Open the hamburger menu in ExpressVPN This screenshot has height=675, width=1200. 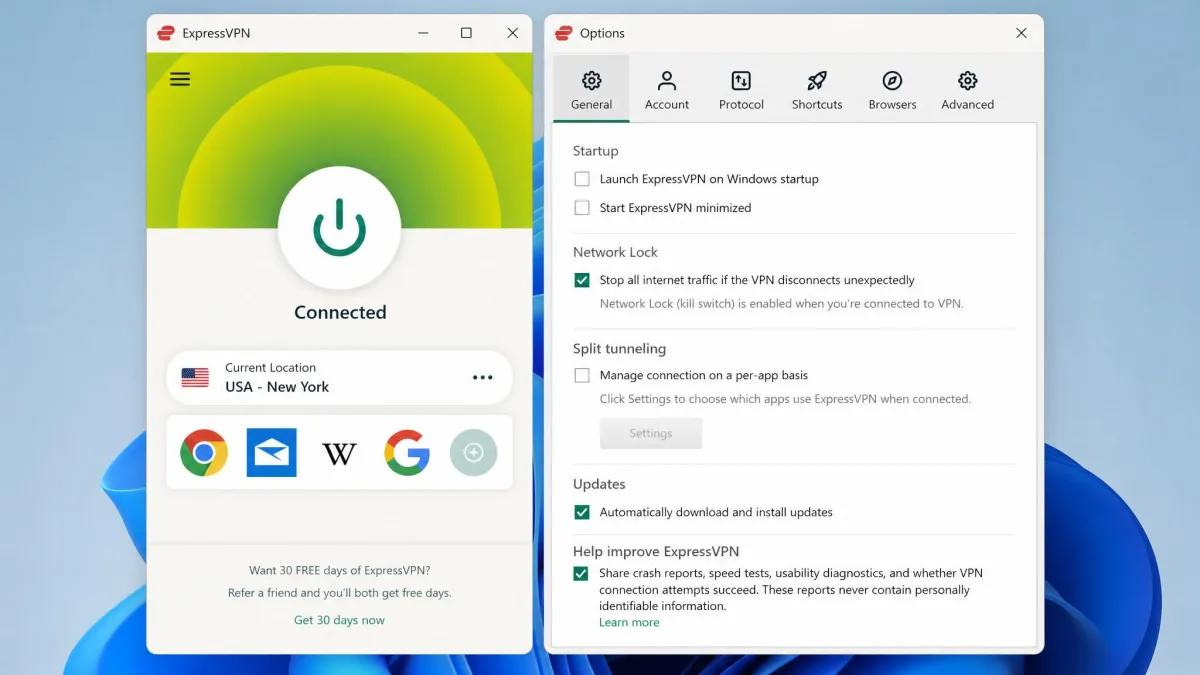click(180, 79)
